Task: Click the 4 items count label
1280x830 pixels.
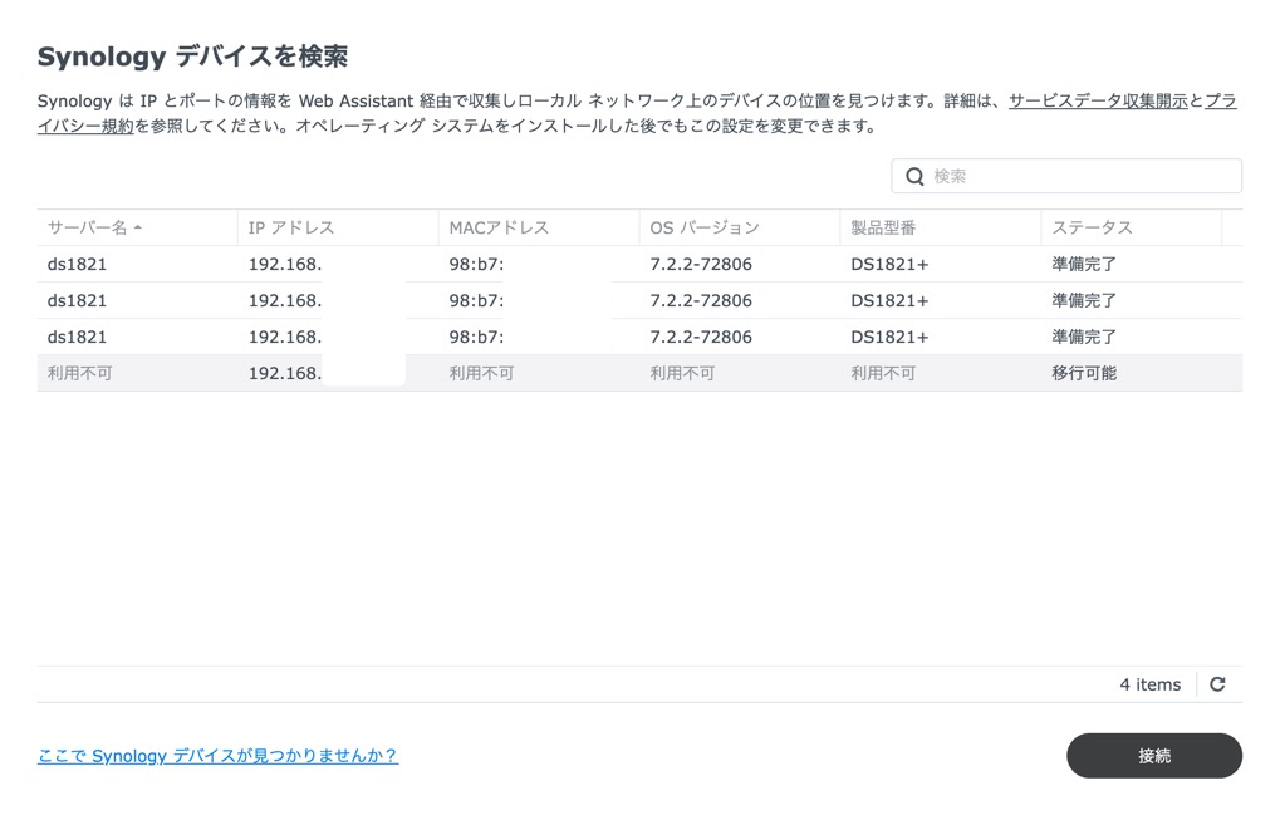Action: tap(1150, 685)
